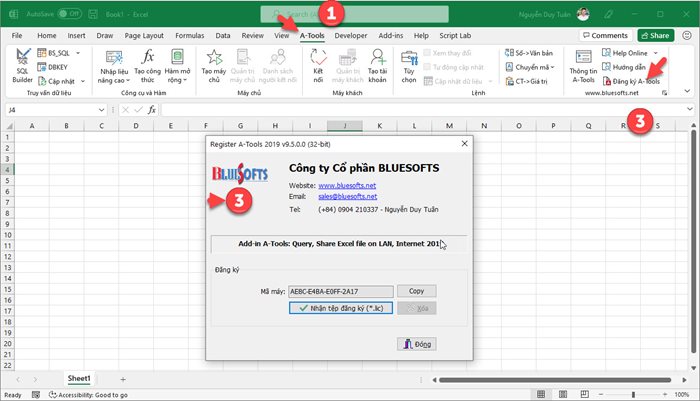Click the macro recording status icon
Image resolution: width=700 pixels, height=401 pixels.
point(36,395)
